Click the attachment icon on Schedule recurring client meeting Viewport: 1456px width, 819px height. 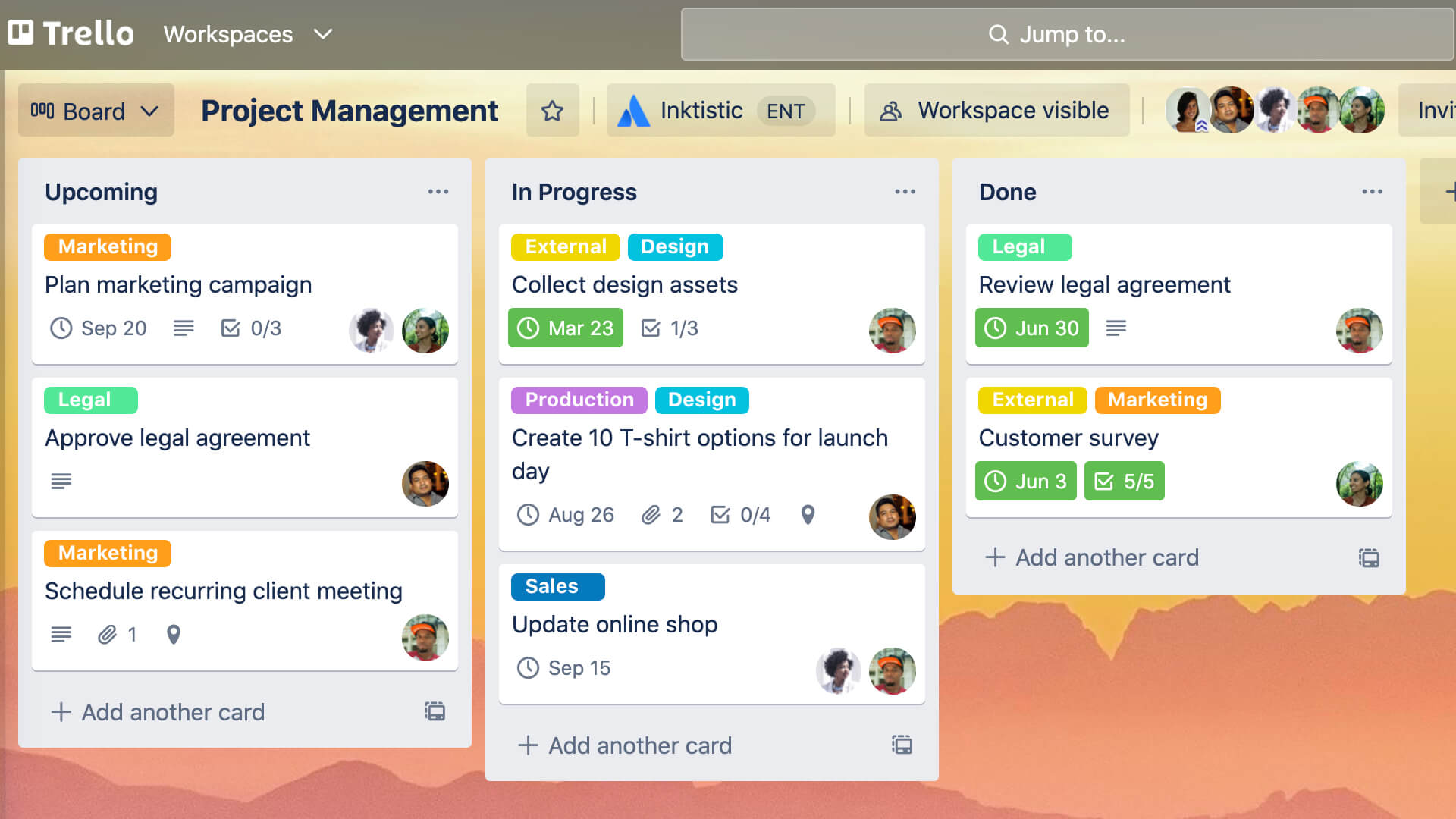click(106, 634)
